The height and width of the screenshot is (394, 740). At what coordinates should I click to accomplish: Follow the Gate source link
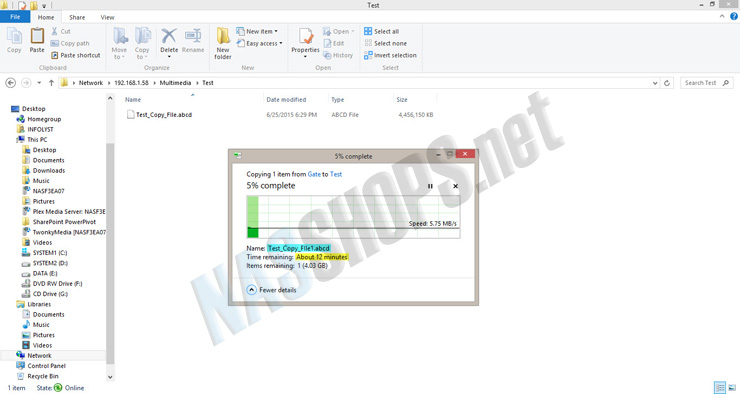tap(314, 174)
